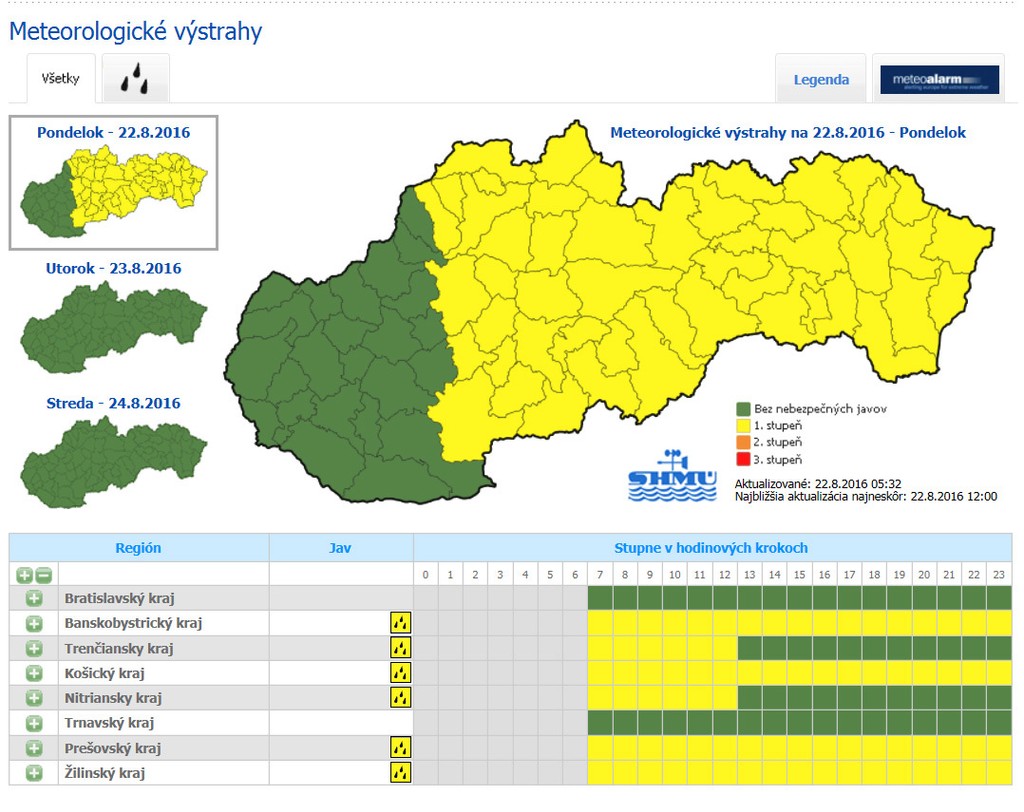Collapse all regions with the minus button

[43, 575]
